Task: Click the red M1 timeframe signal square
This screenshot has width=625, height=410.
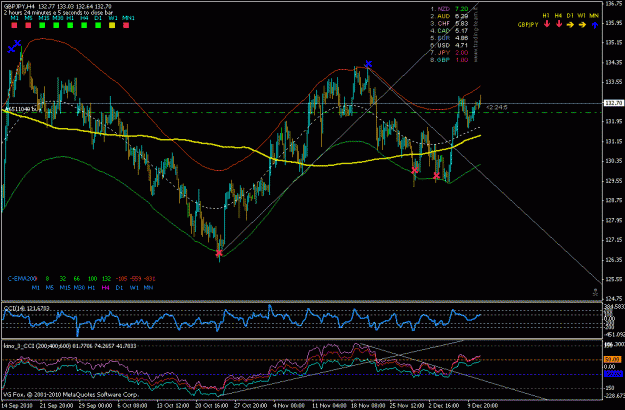Action: click(x=14, y=26)
